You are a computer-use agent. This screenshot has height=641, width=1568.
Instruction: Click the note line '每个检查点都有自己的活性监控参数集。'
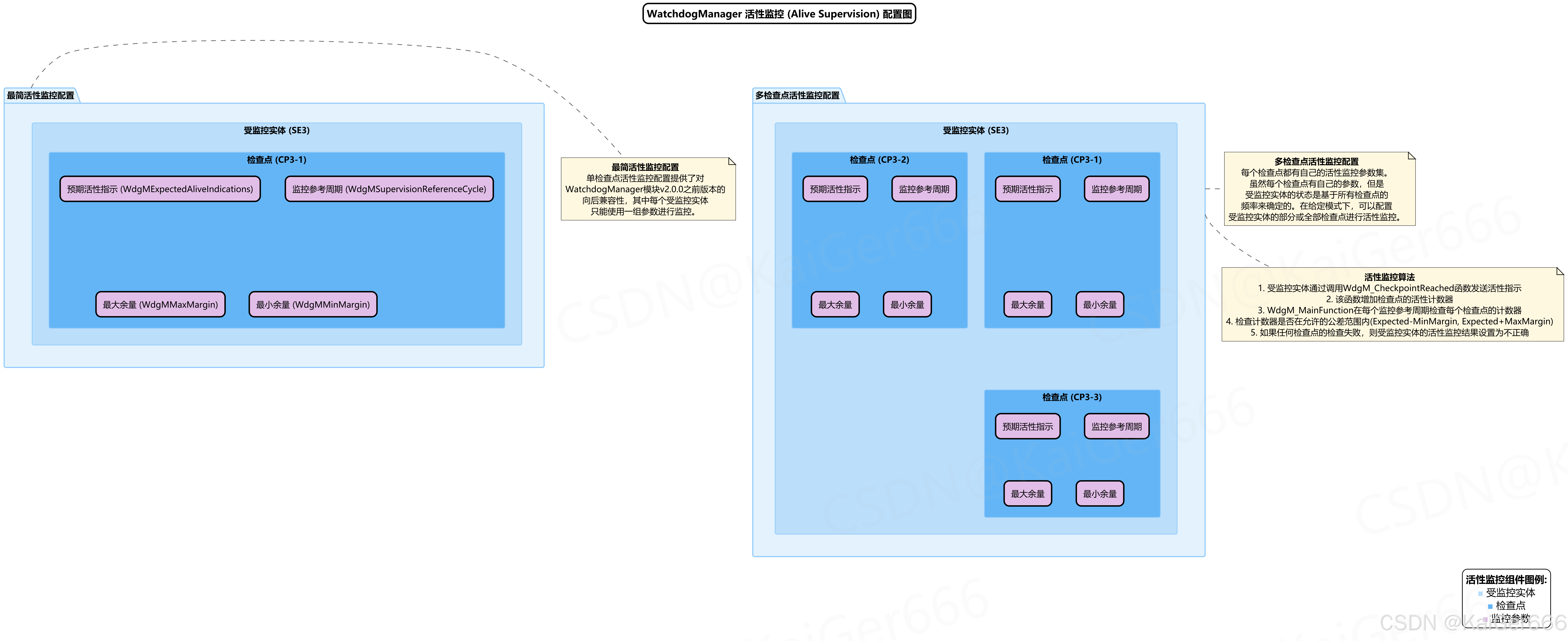tap(1316, 172)
